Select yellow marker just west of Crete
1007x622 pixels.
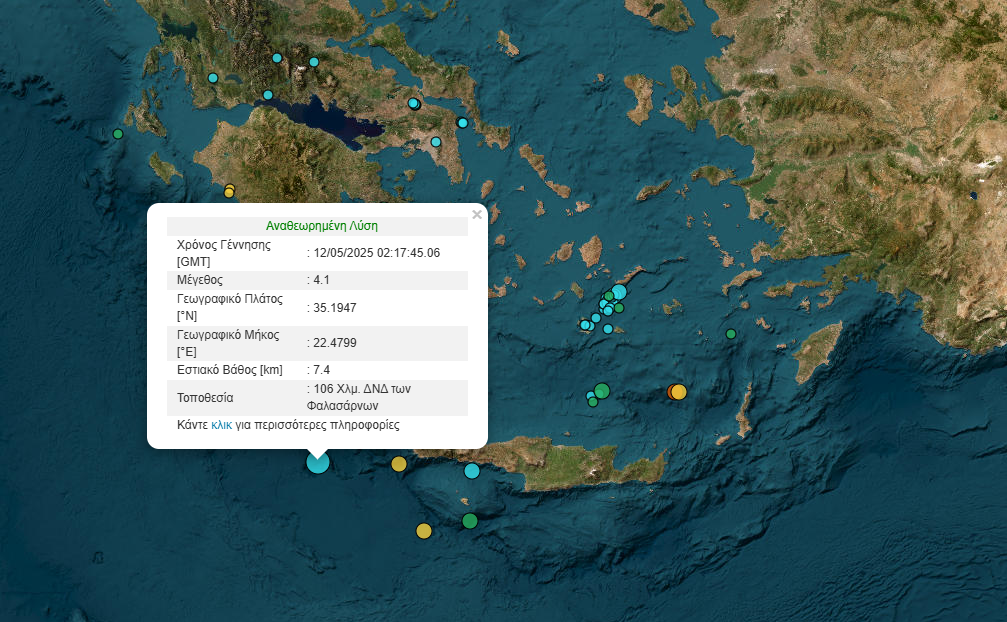tap(399, 463)
